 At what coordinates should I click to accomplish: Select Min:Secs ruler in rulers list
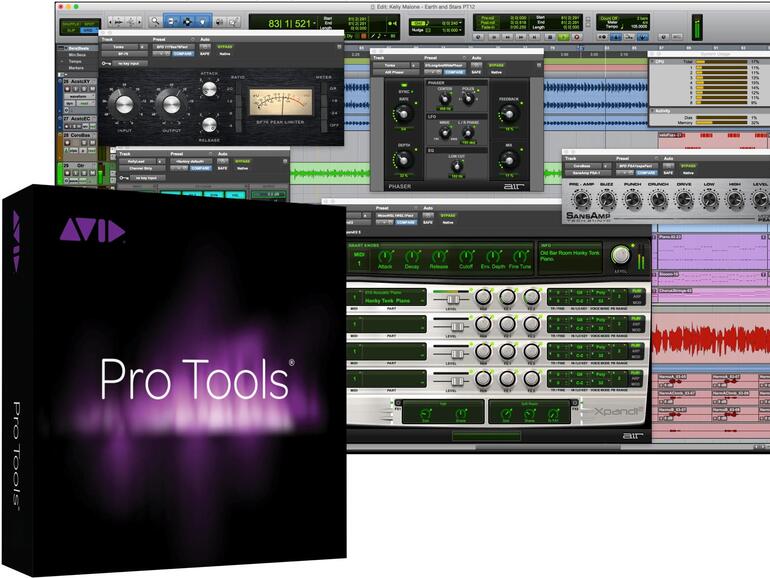tap(77, 55)
